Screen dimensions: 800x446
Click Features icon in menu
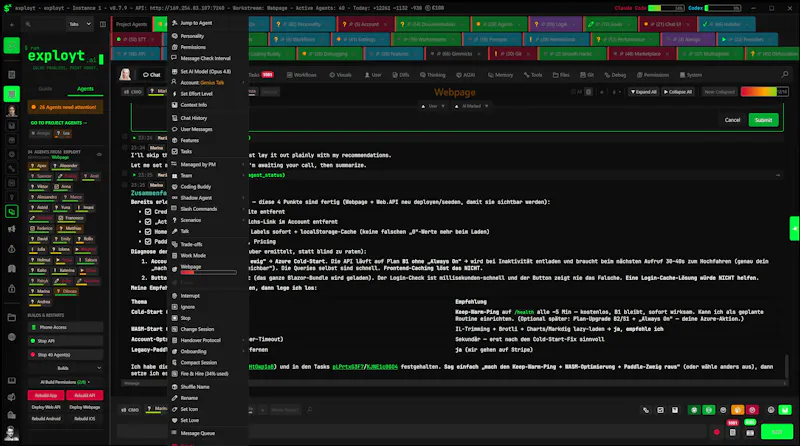click(x=174, y=140)
